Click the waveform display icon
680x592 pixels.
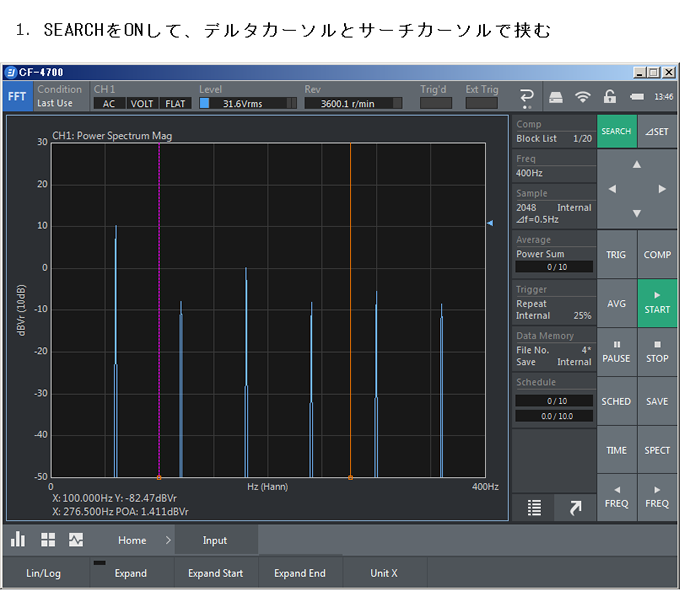(x=76, y=540)
